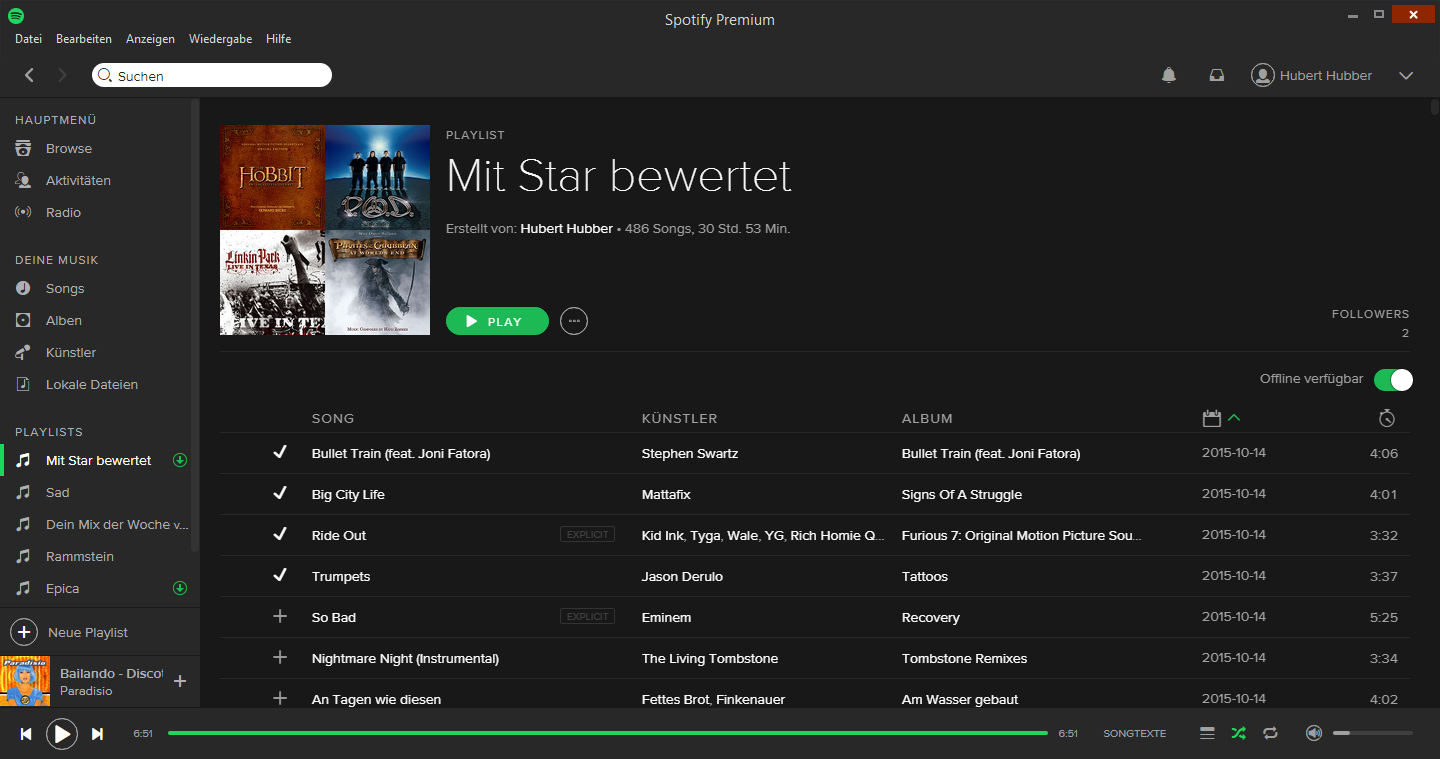Screen dimensions: 1440x759
Task: Go back with the left arrow
Action: tap(29, 75)
